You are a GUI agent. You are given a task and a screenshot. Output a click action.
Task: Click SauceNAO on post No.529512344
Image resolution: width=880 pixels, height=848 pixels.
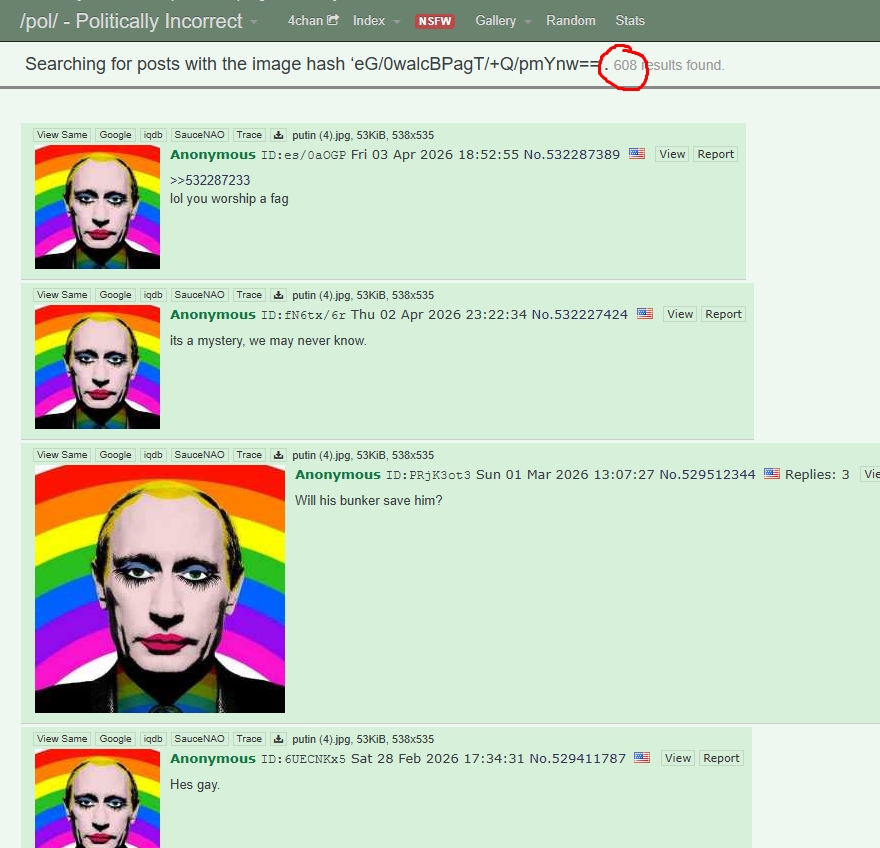click(199, 455)
